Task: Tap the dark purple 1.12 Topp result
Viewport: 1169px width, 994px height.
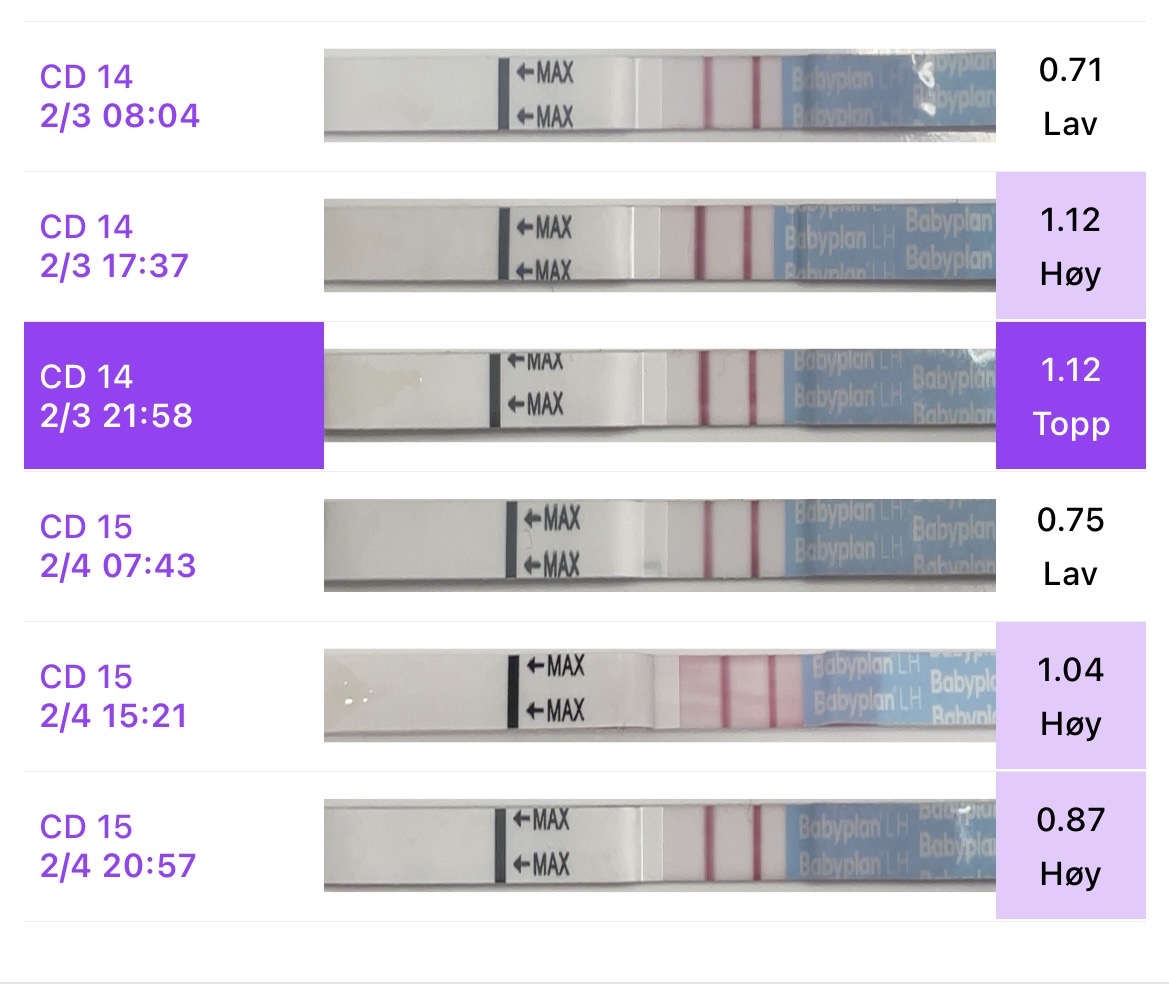Action: tap(1070, 396)
